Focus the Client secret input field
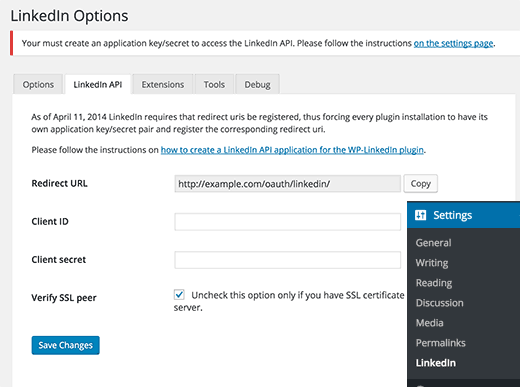520x387 pixels. click(x=287, y=260)
